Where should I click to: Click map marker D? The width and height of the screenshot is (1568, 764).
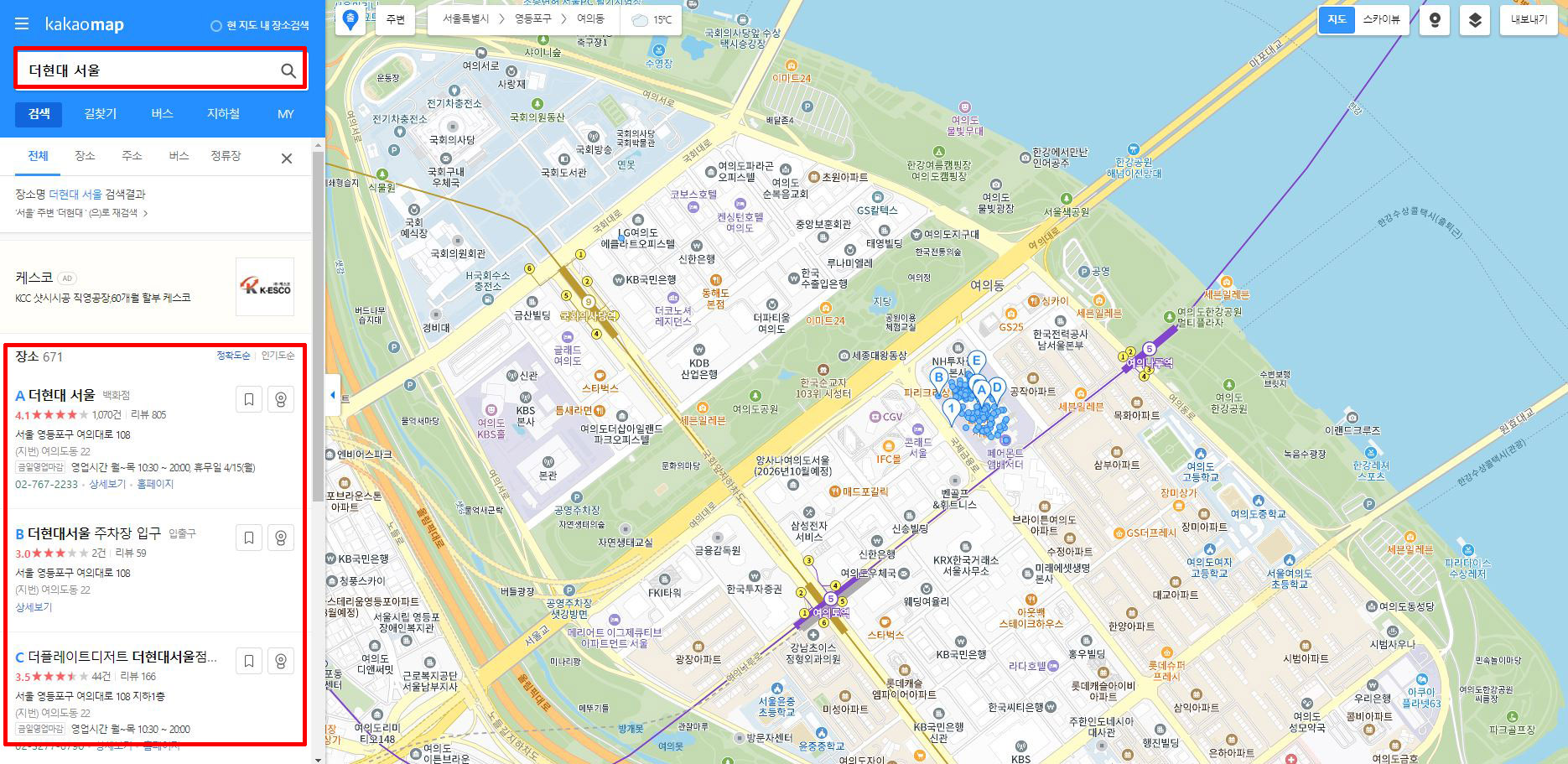tap(996, 389)
